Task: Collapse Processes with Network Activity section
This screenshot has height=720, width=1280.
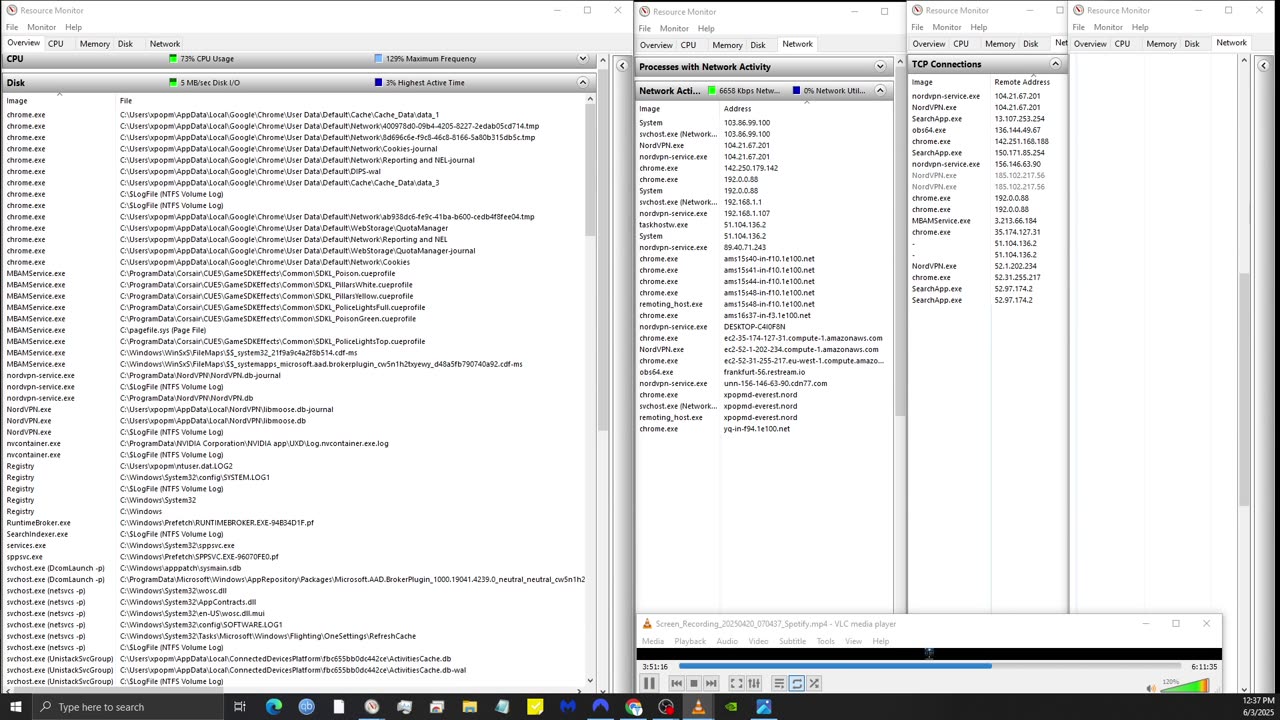Action: click(880, 67)
